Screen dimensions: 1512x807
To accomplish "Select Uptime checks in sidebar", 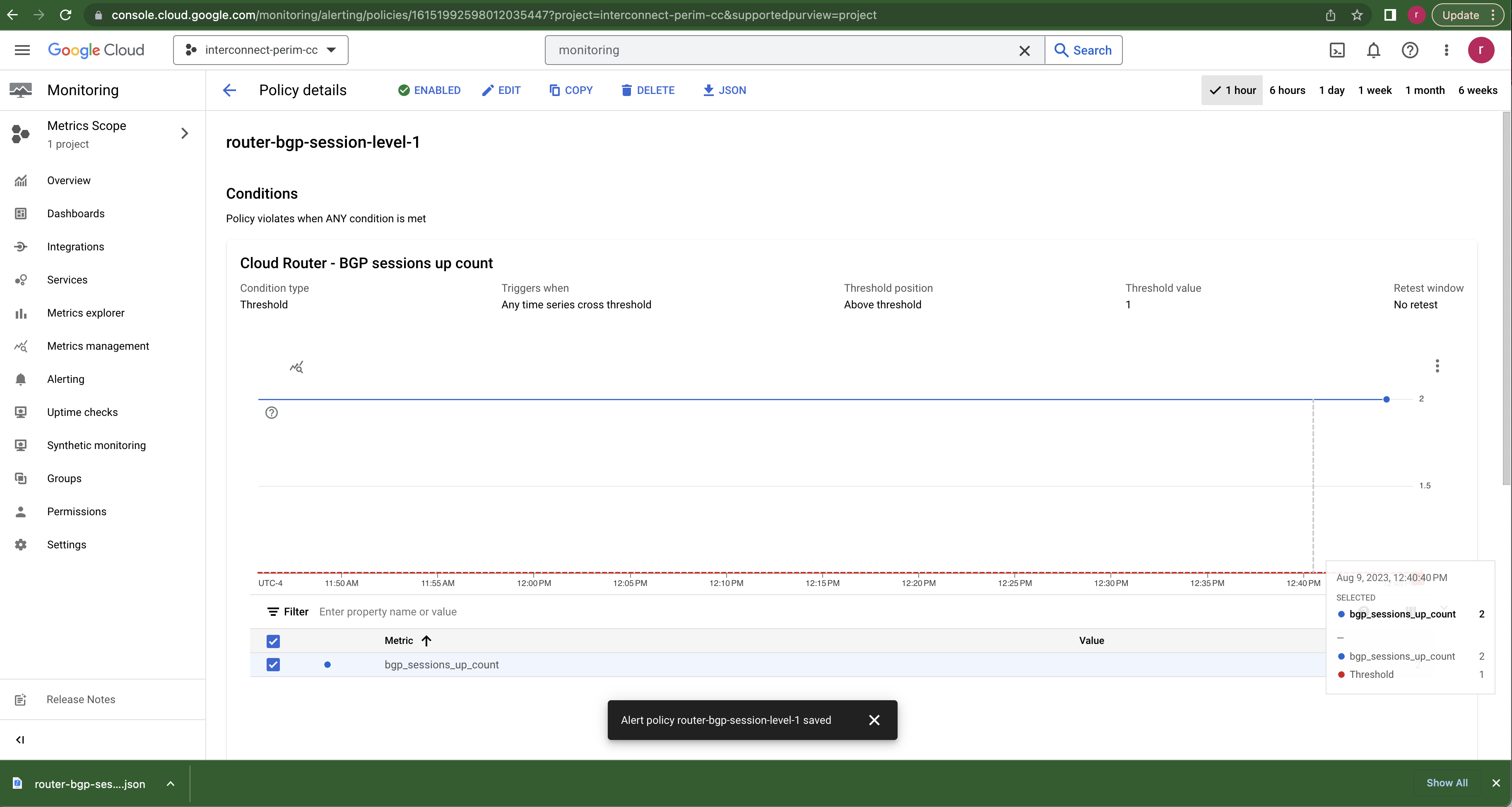I will (82, 412).
